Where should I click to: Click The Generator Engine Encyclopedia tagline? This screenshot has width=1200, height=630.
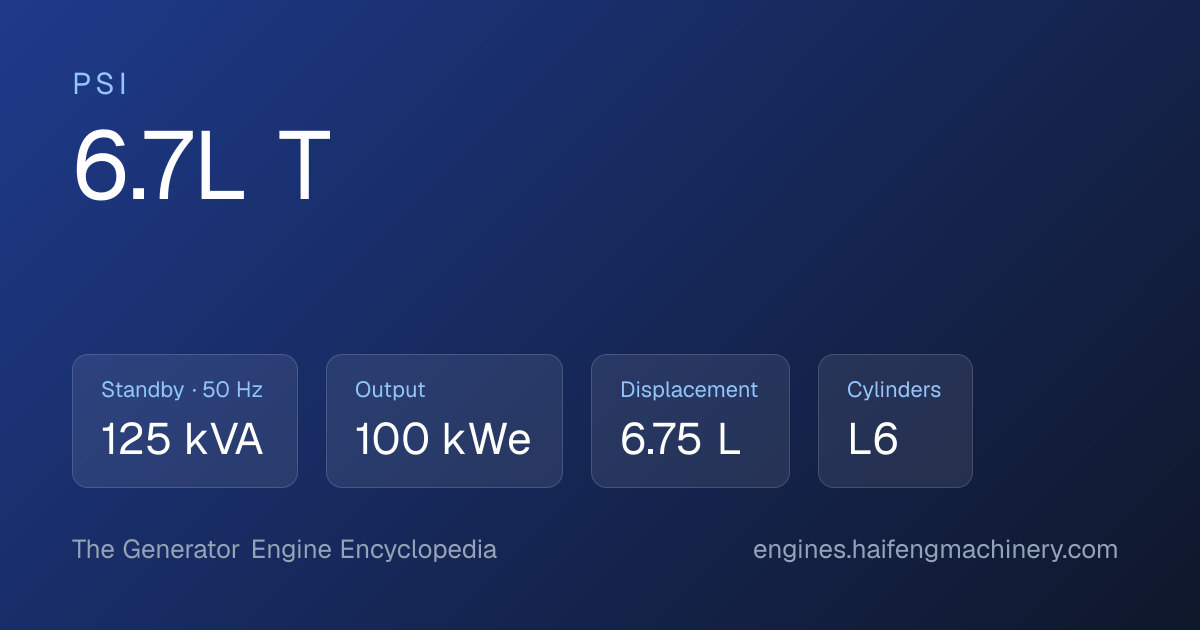click(x=284, y=550)
